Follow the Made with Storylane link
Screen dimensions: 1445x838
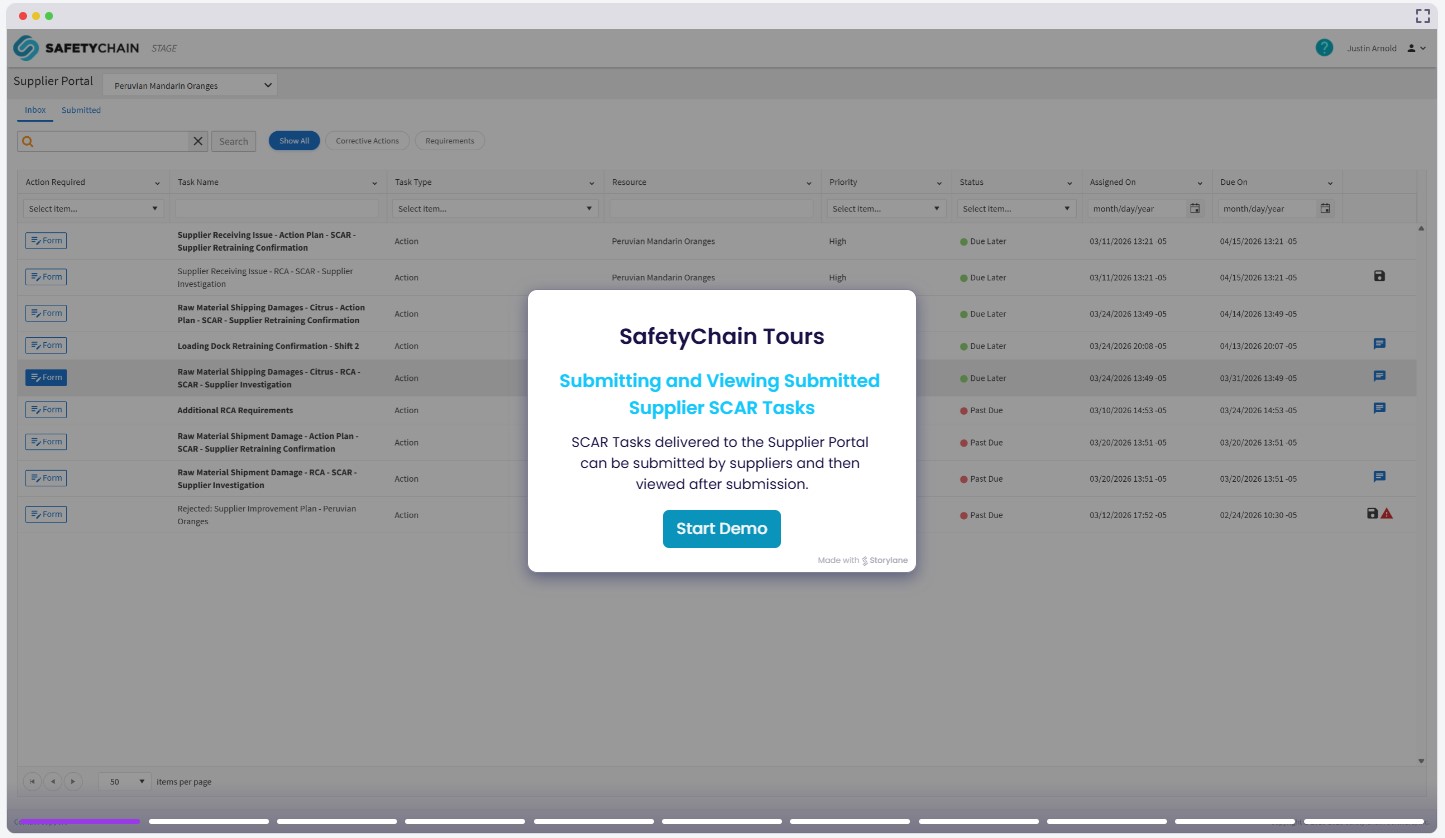click(x=863, y=560)
